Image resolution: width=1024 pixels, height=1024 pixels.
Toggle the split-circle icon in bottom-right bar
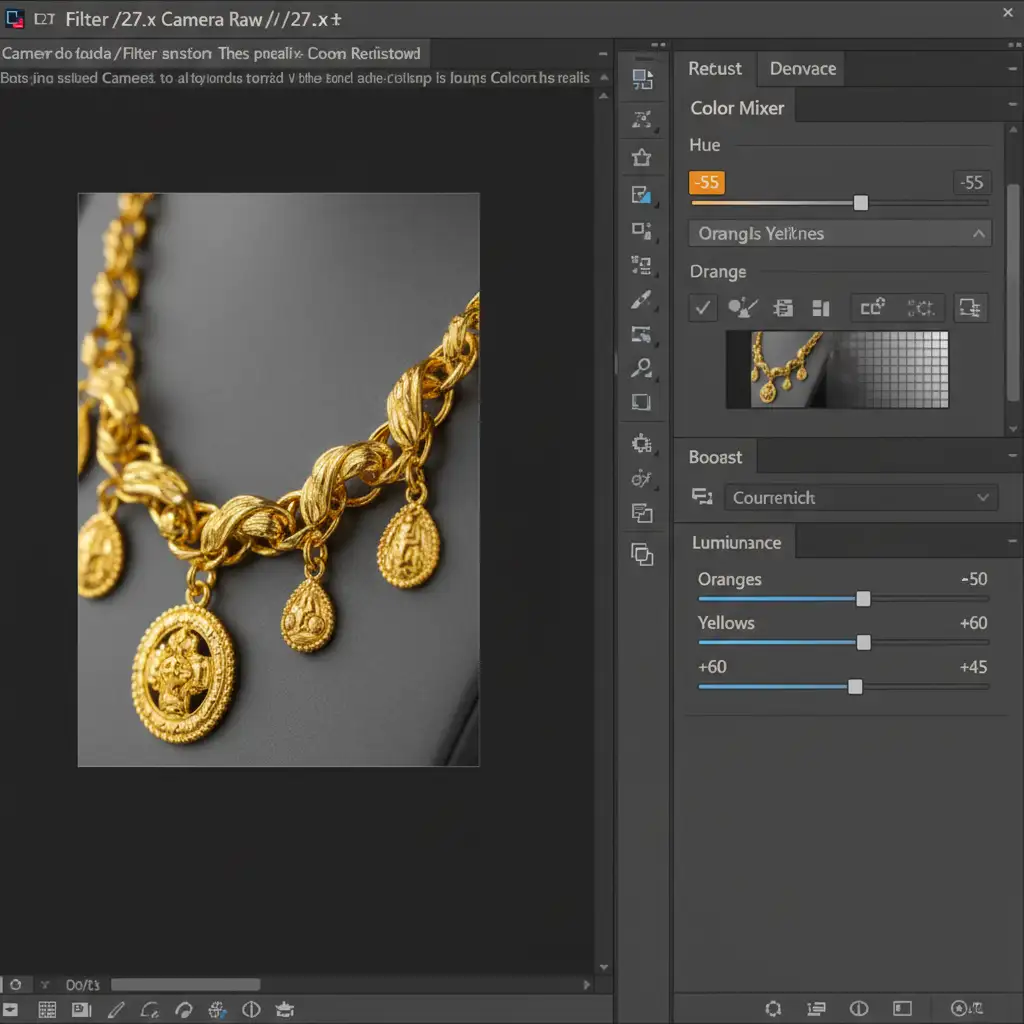coord(859,1009)
